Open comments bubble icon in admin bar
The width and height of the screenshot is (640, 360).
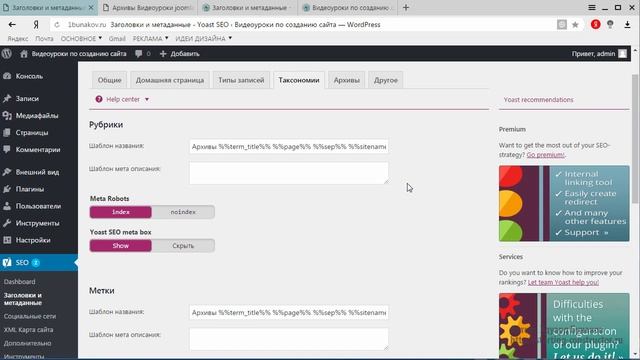tap(139, 54)
